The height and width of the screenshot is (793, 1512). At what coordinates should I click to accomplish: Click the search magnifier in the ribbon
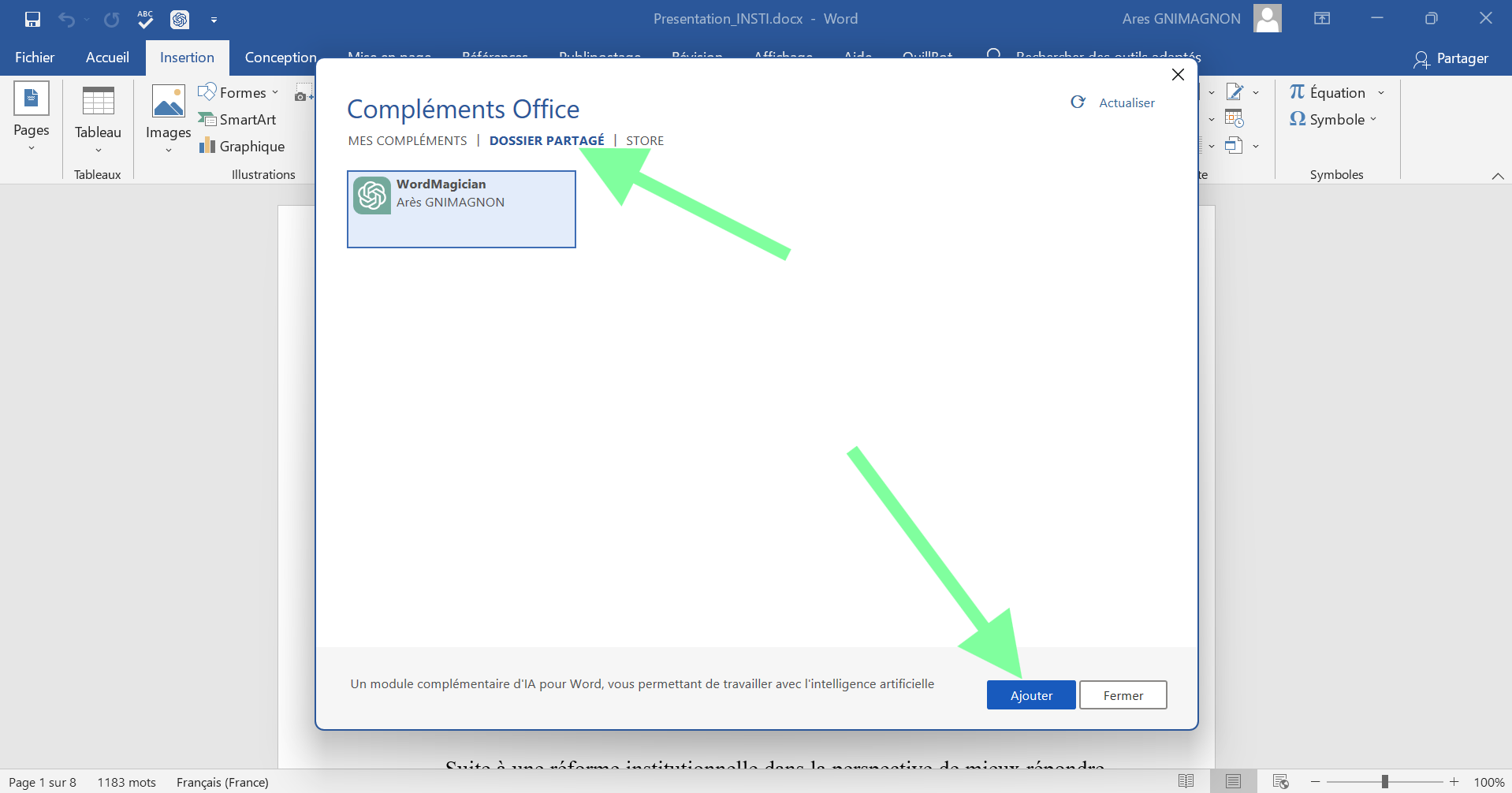click(x=994, y=55)
